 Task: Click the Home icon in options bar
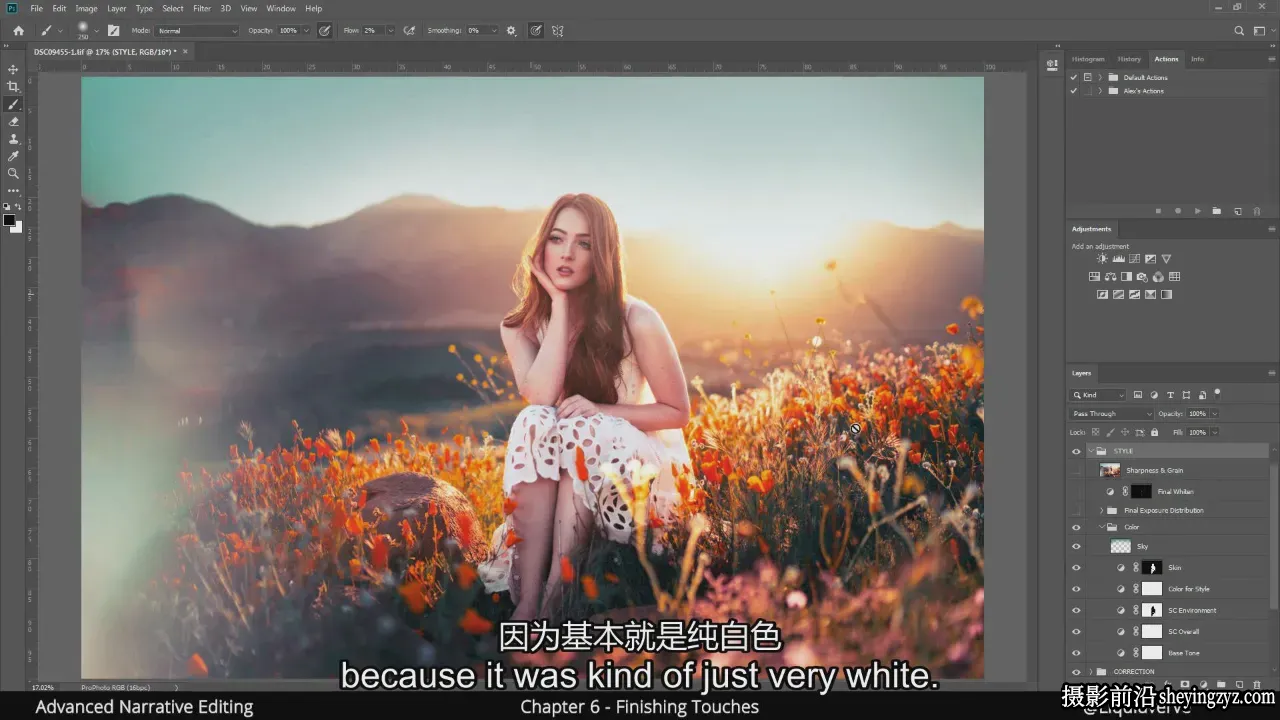pyautogui.click(x=18, y=31)
